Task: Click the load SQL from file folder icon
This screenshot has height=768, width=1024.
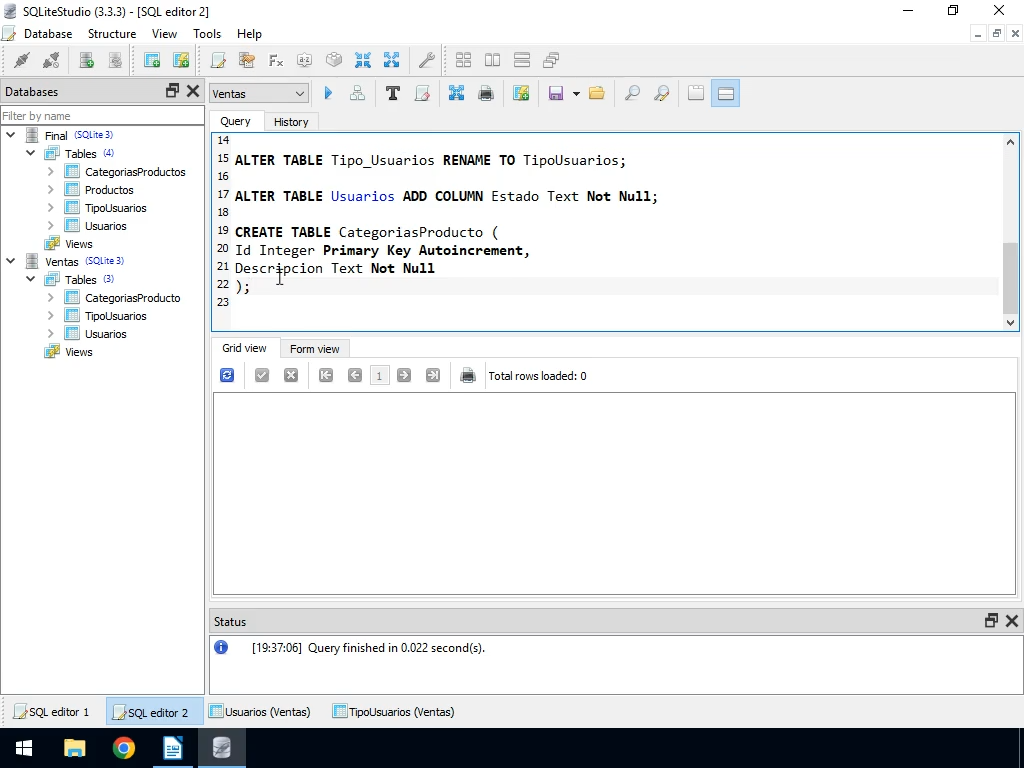Action: pos(597,93)
